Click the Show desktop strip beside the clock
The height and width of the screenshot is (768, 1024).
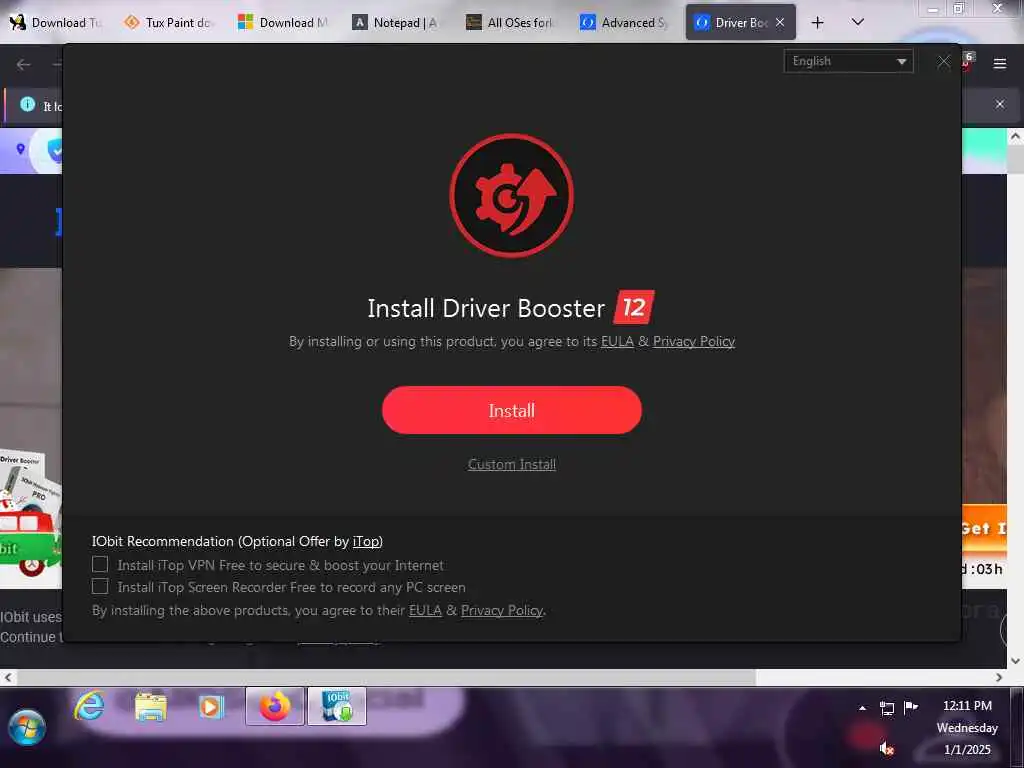coord(1017,727)
